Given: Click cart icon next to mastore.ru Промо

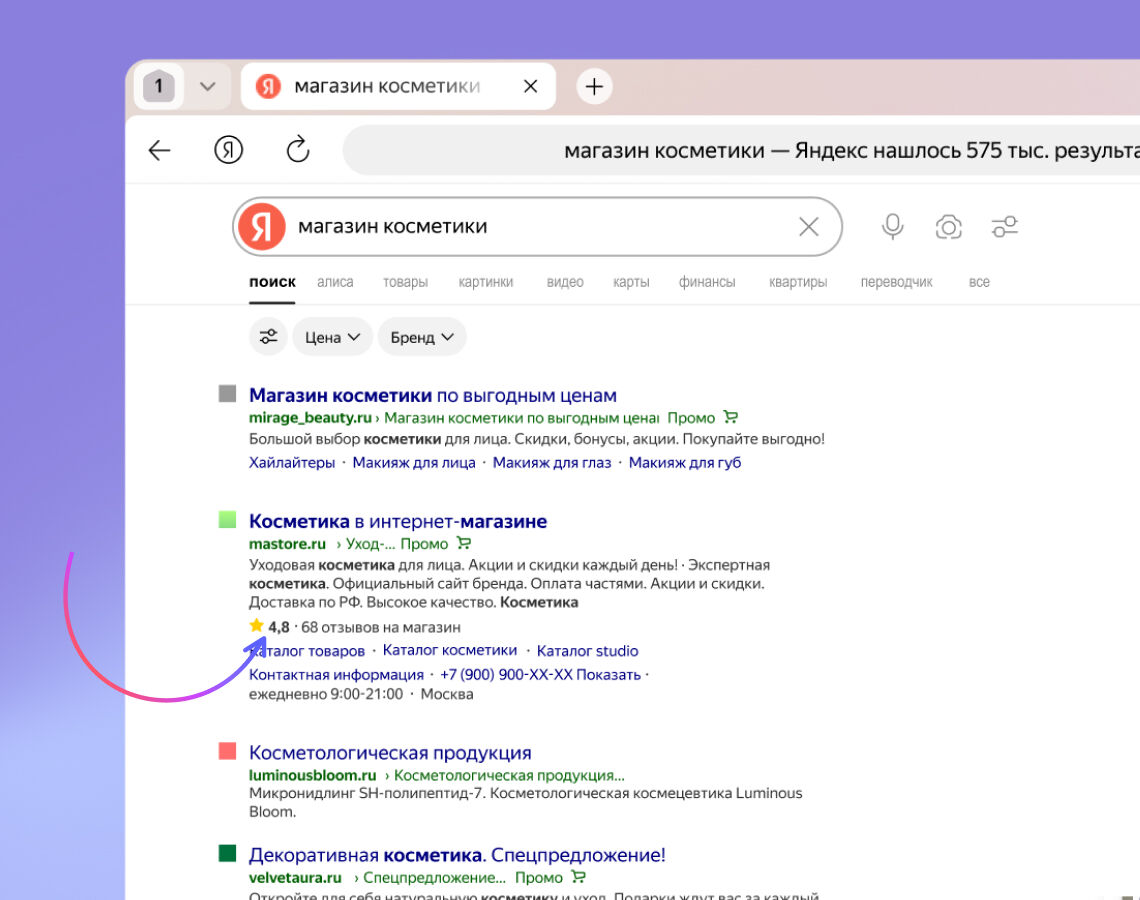Looking at the screenshot, I should point(464,543).
